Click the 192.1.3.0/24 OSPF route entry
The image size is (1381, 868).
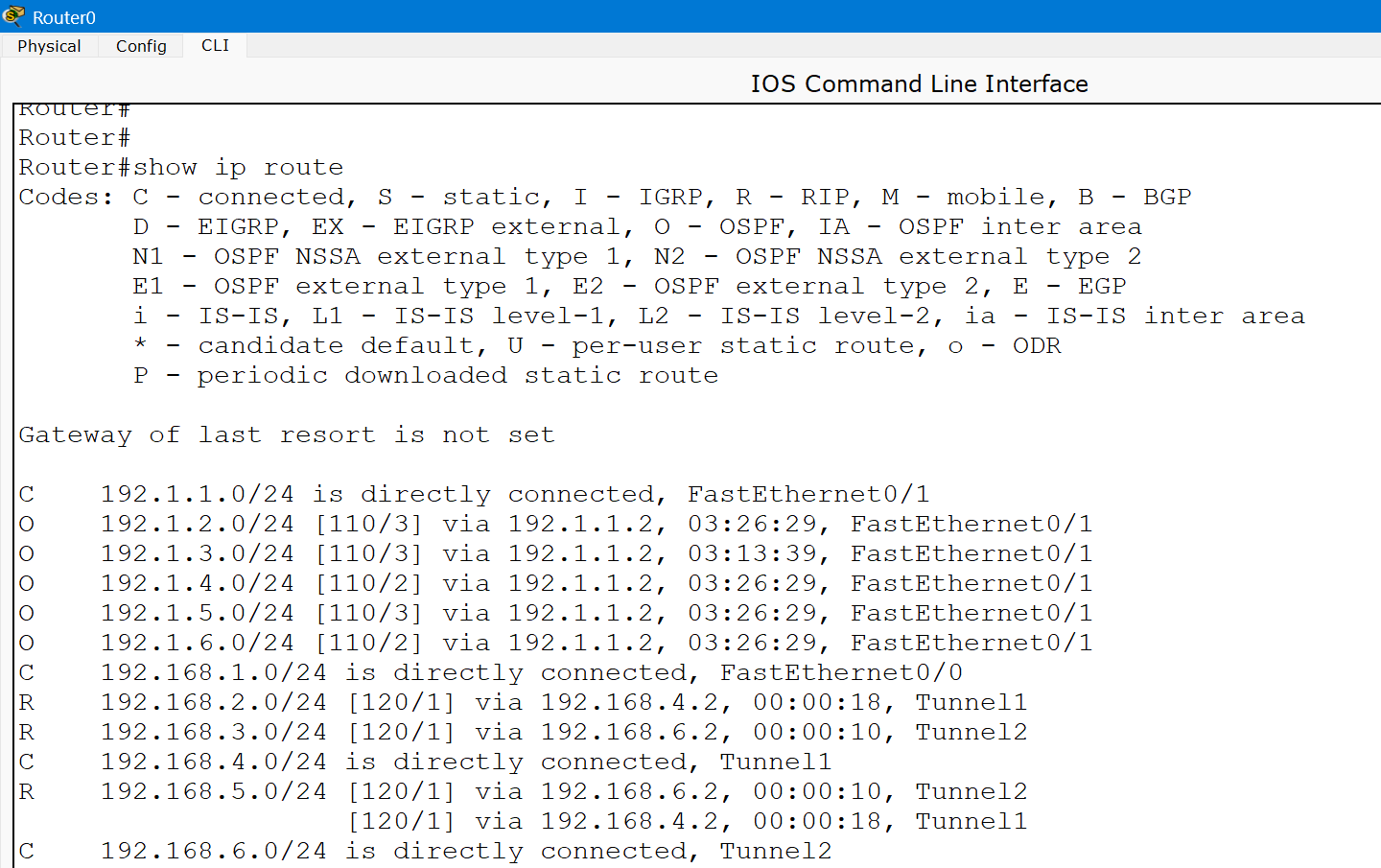[556, 554]
